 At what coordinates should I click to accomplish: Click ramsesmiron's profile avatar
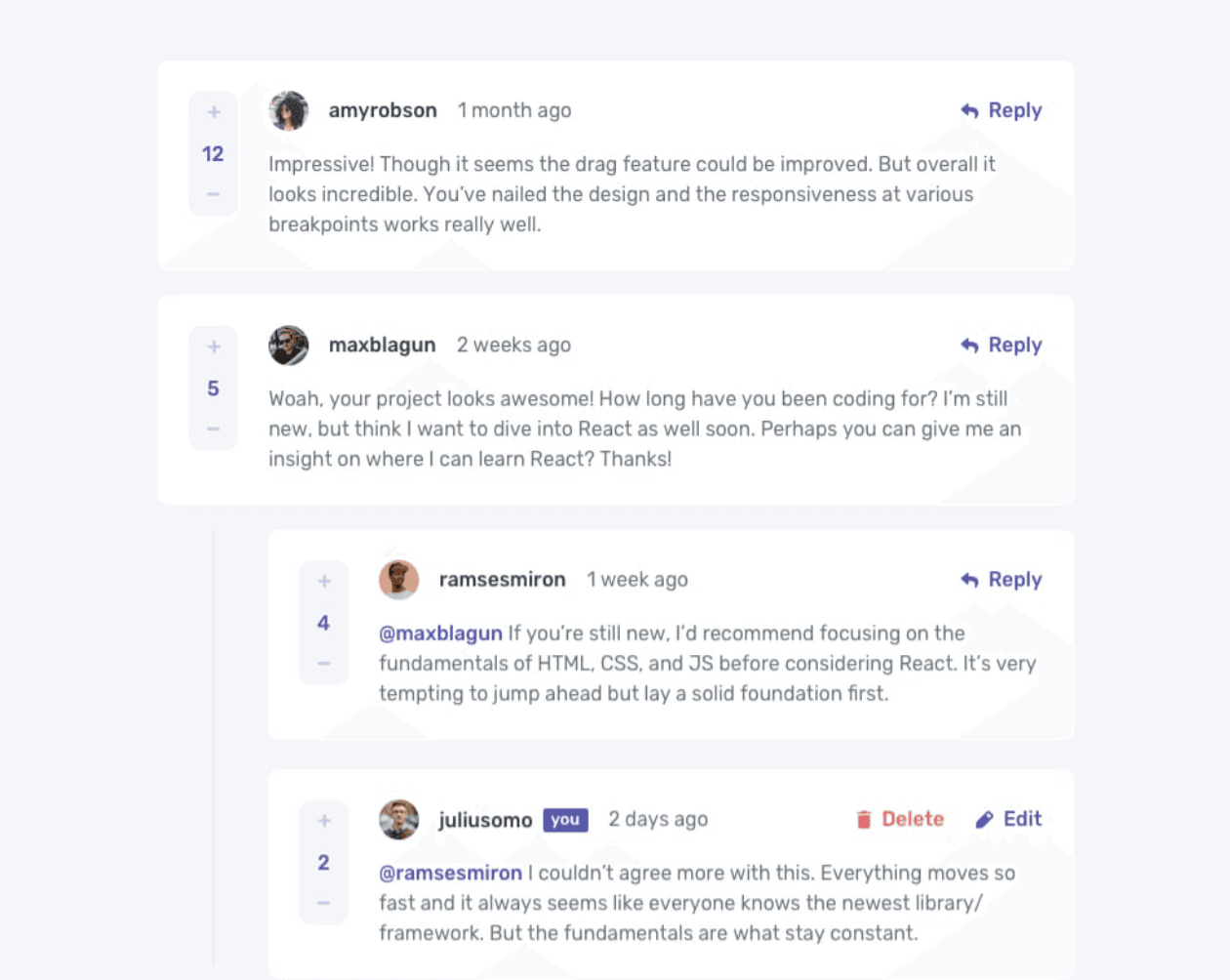[399, 580]
